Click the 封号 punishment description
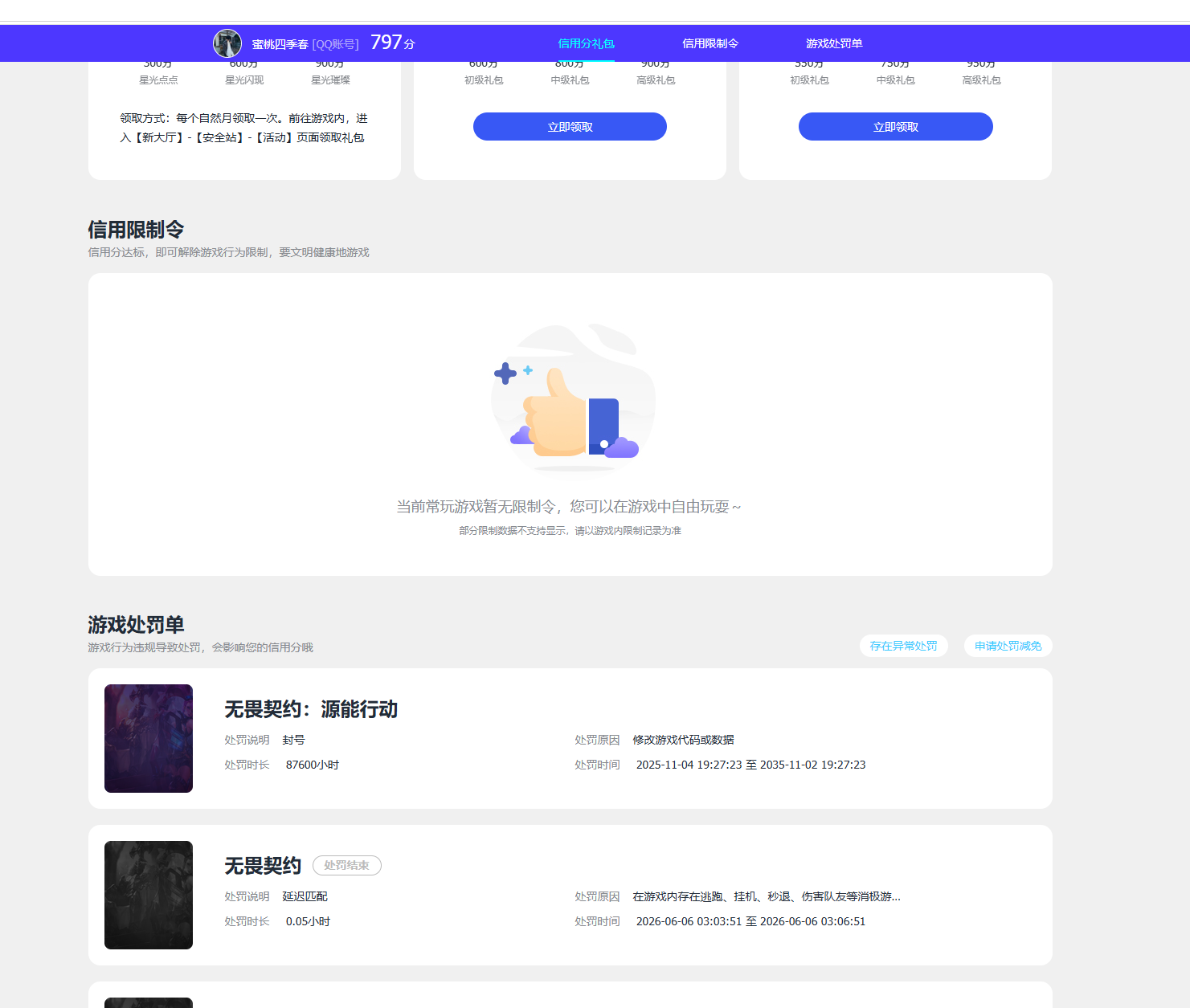This screenshot has width=1190, height=1008. (294, 740)
